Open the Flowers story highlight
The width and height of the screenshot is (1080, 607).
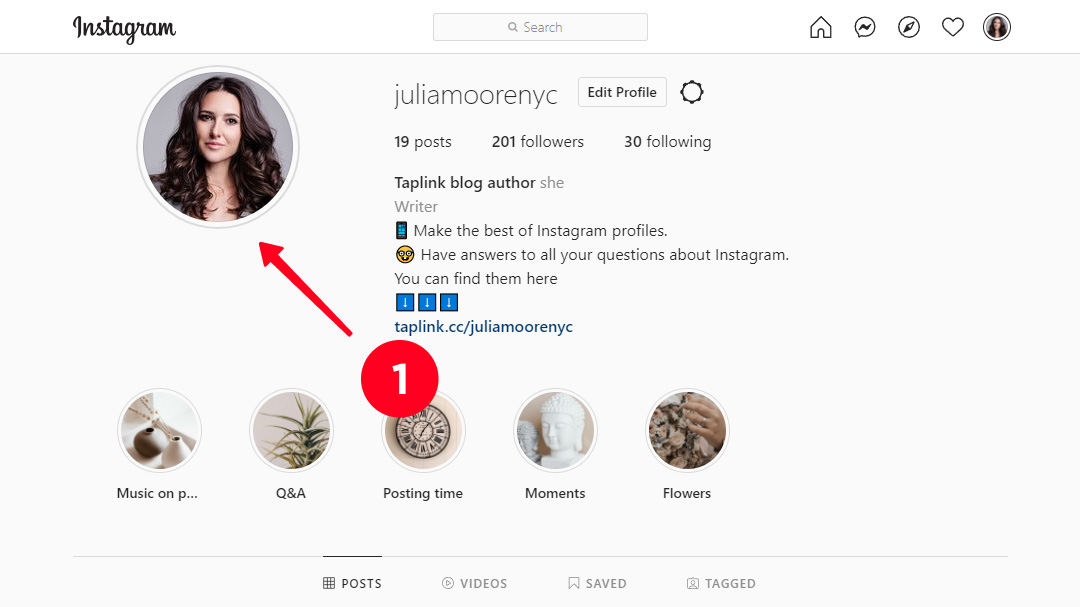(687, 430)
